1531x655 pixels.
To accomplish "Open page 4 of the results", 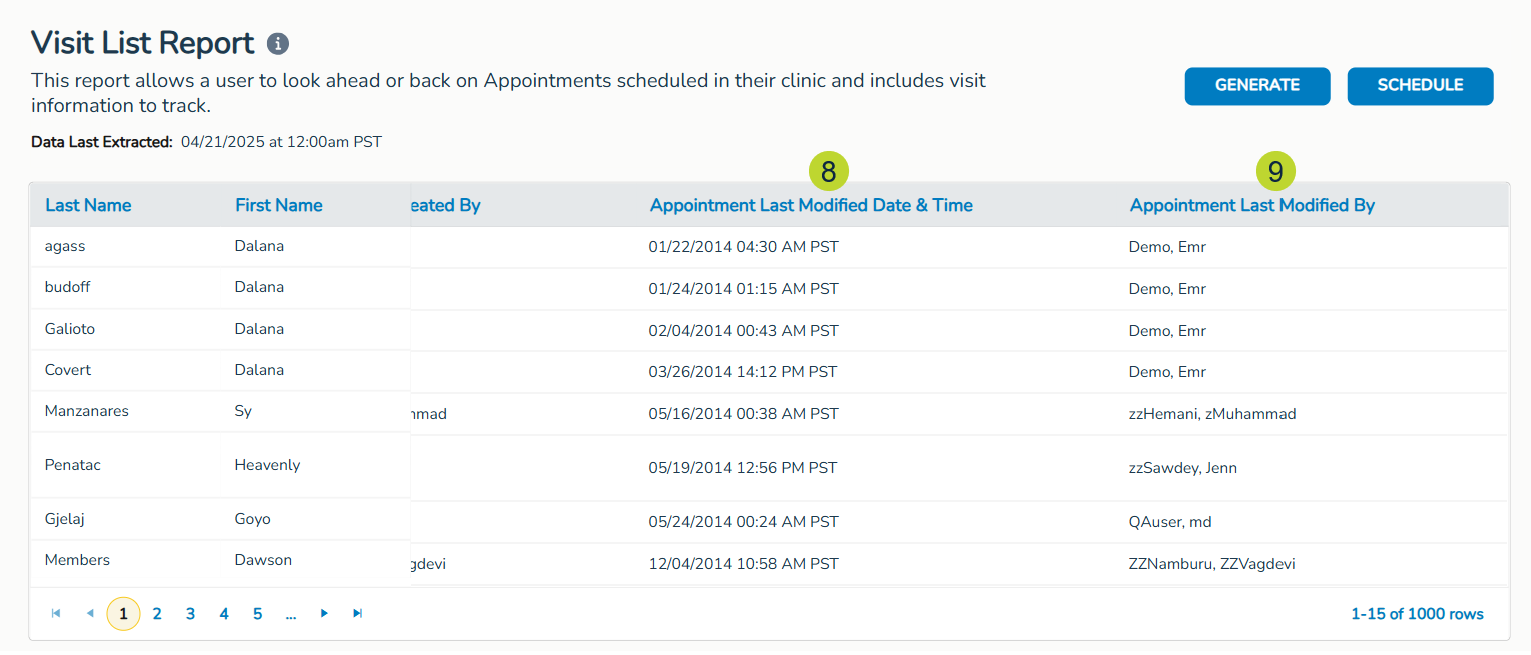I will point(224,614).
